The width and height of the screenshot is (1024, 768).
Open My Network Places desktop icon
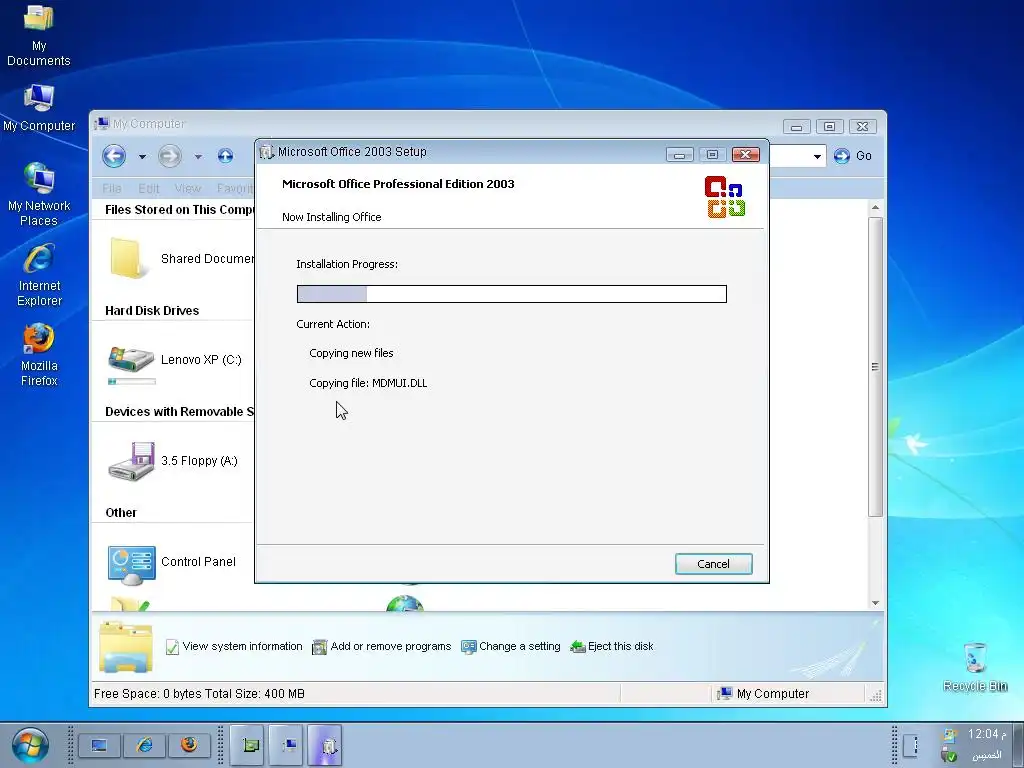(39, 195)
